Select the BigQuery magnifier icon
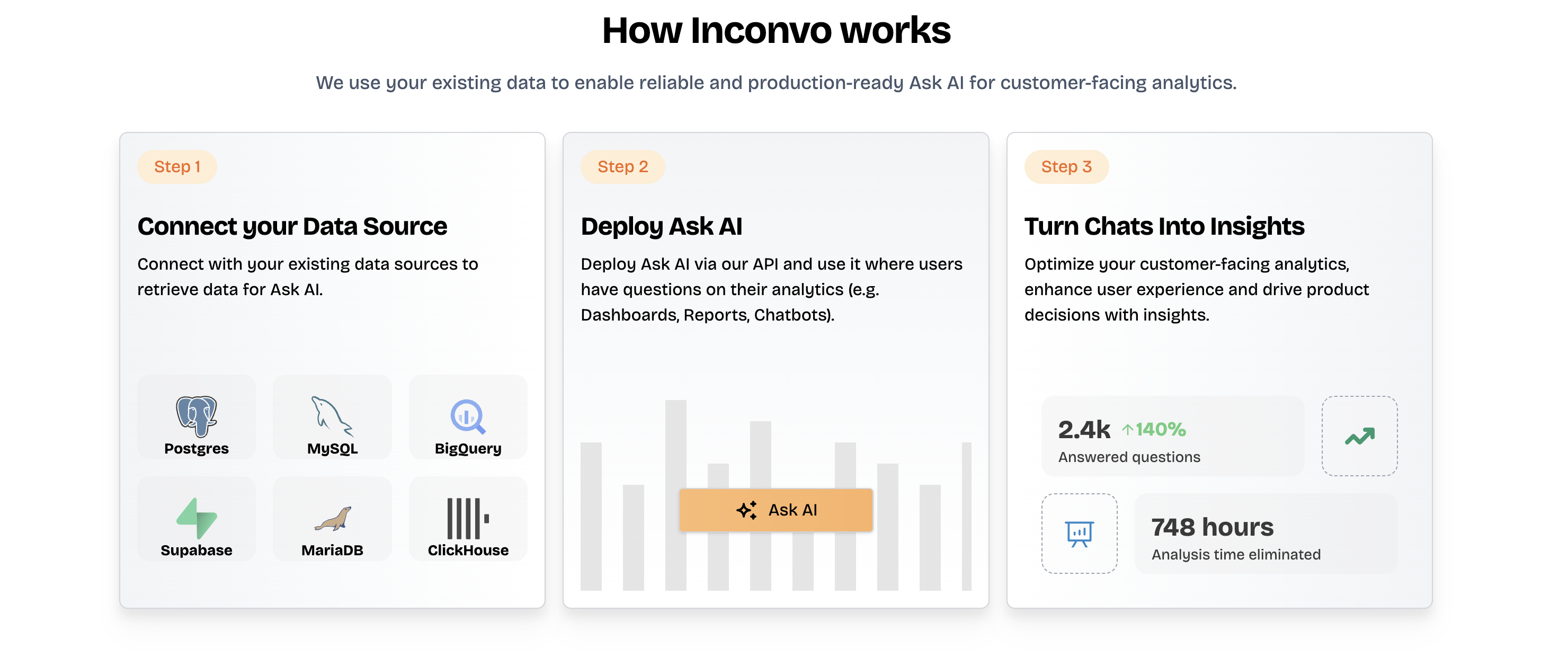1568x657 pixels. pyautogui.click(x=467, y=416)
